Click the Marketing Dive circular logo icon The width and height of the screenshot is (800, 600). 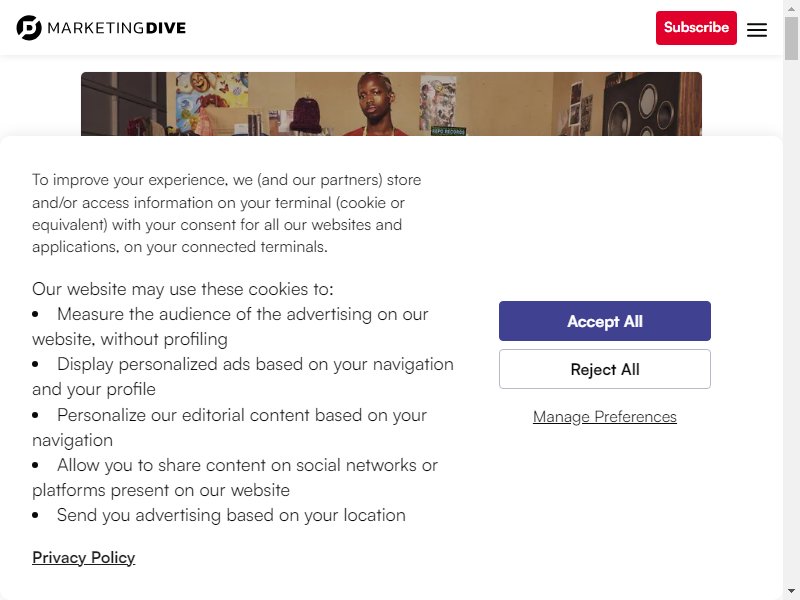point(29,28)
